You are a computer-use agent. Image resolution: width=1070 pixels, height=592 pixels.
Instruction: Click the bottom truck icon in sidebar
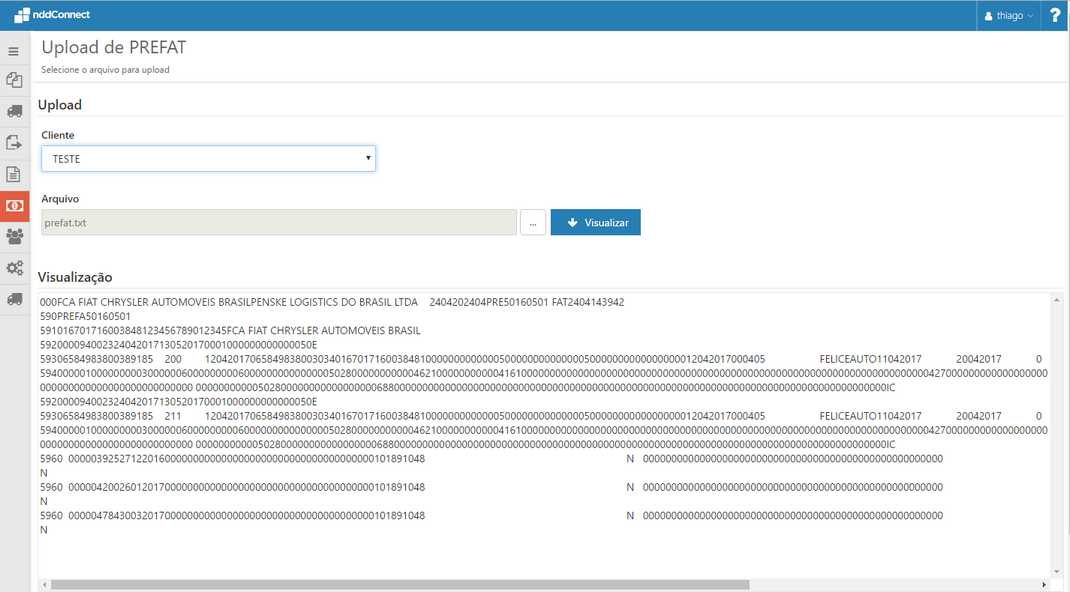pos(14,299)
